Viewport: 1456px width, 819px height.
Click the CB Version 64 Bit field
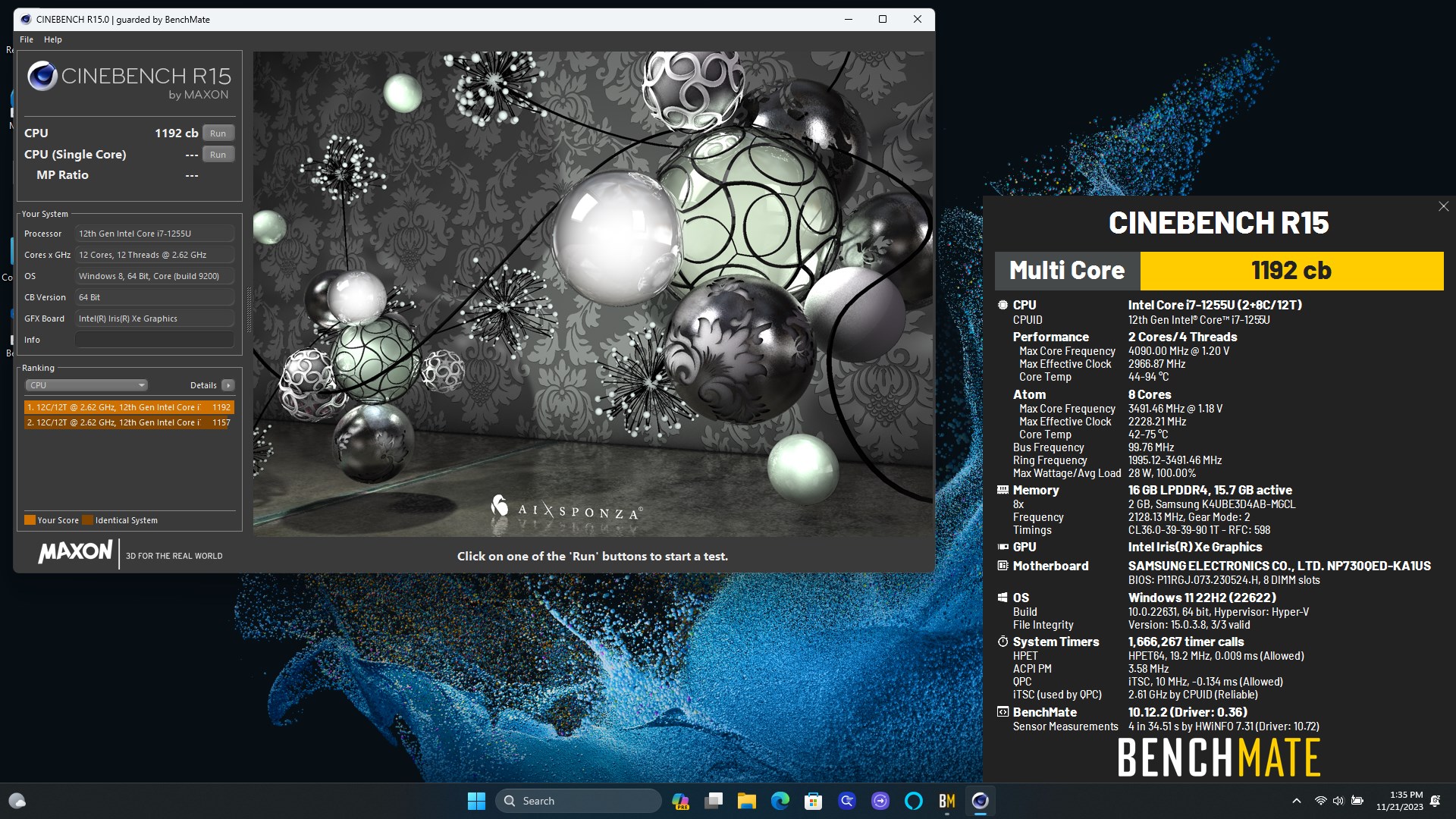[x=155, y=297]
